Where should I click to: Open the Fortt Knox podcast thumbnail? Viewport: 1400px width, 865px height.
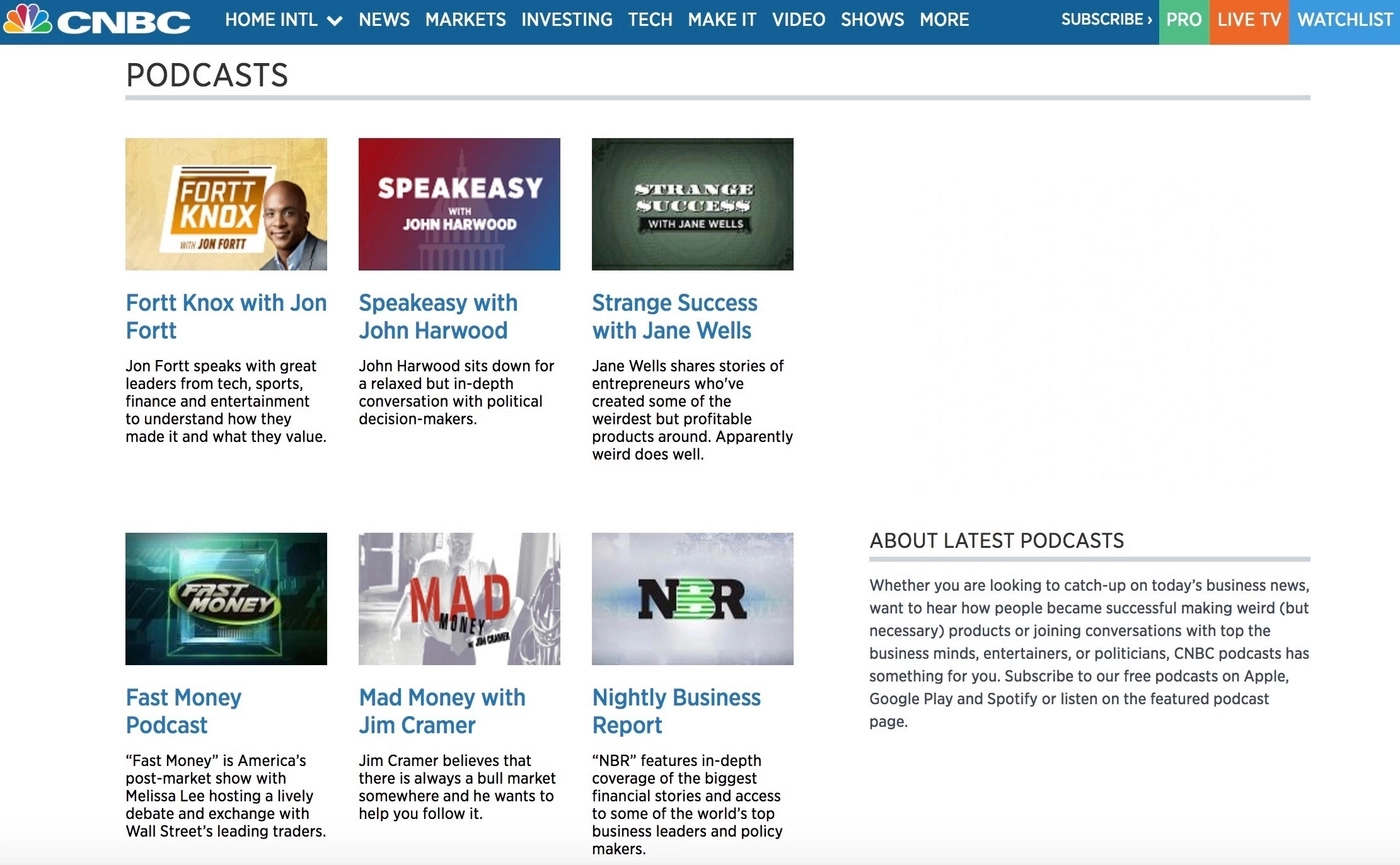226,204
